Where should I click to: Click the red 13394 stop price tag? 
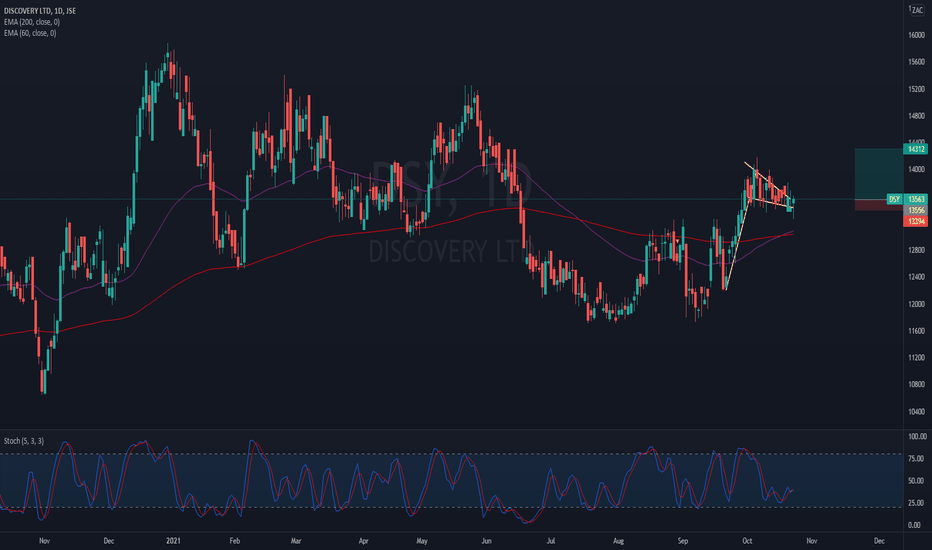coord(915,221)
